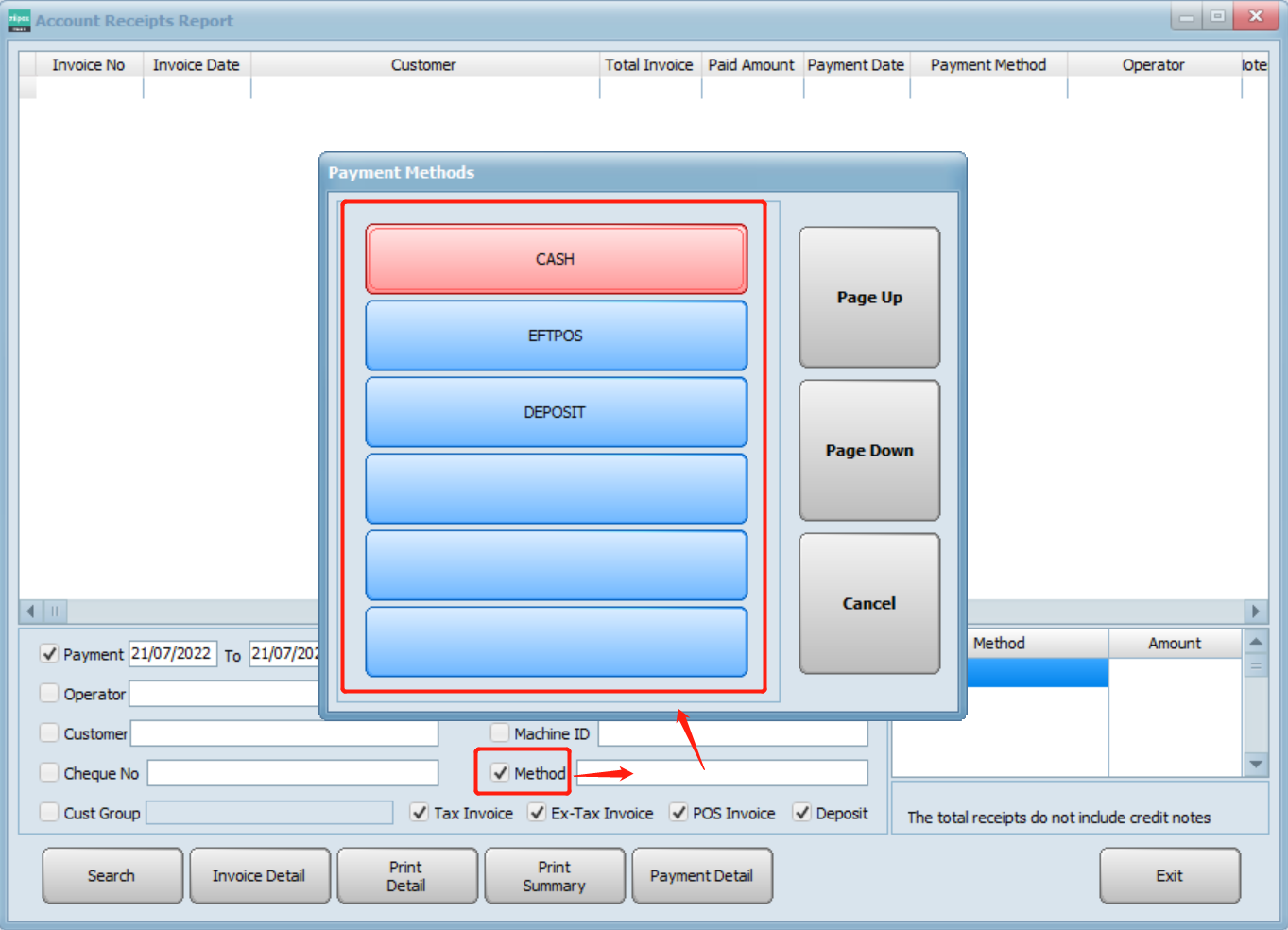Open Invoice Detail

[x=259, y=875]
